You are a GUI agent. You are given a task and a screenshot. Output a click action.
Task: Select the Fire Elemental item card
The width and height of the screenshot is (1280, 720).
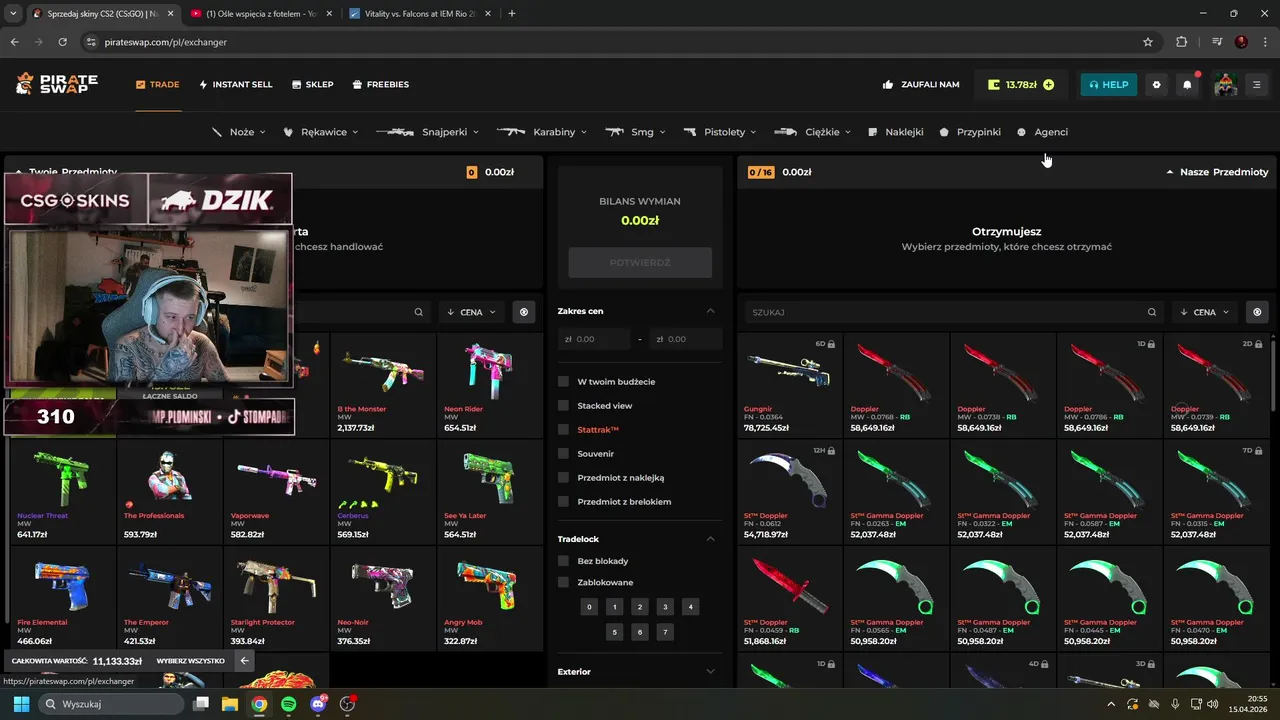62,598
